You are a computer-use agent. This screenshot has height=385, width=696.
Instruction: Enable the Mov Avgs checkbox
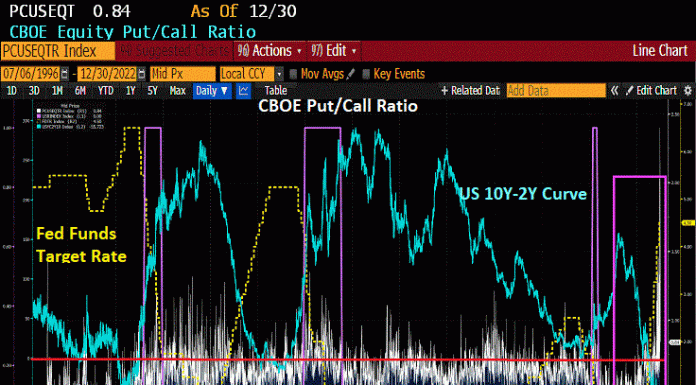(x=293, y=74)
